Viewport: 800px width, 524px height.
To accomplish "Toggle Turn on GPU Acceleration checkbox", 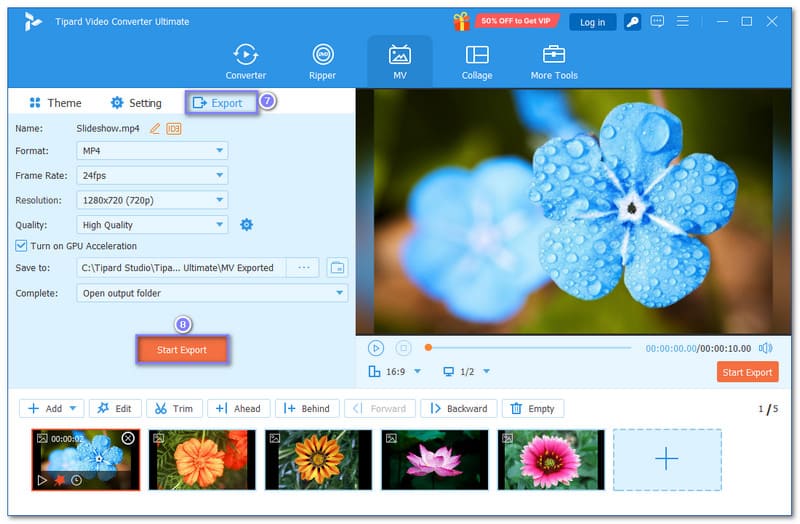I will click(x=21, y=246).
